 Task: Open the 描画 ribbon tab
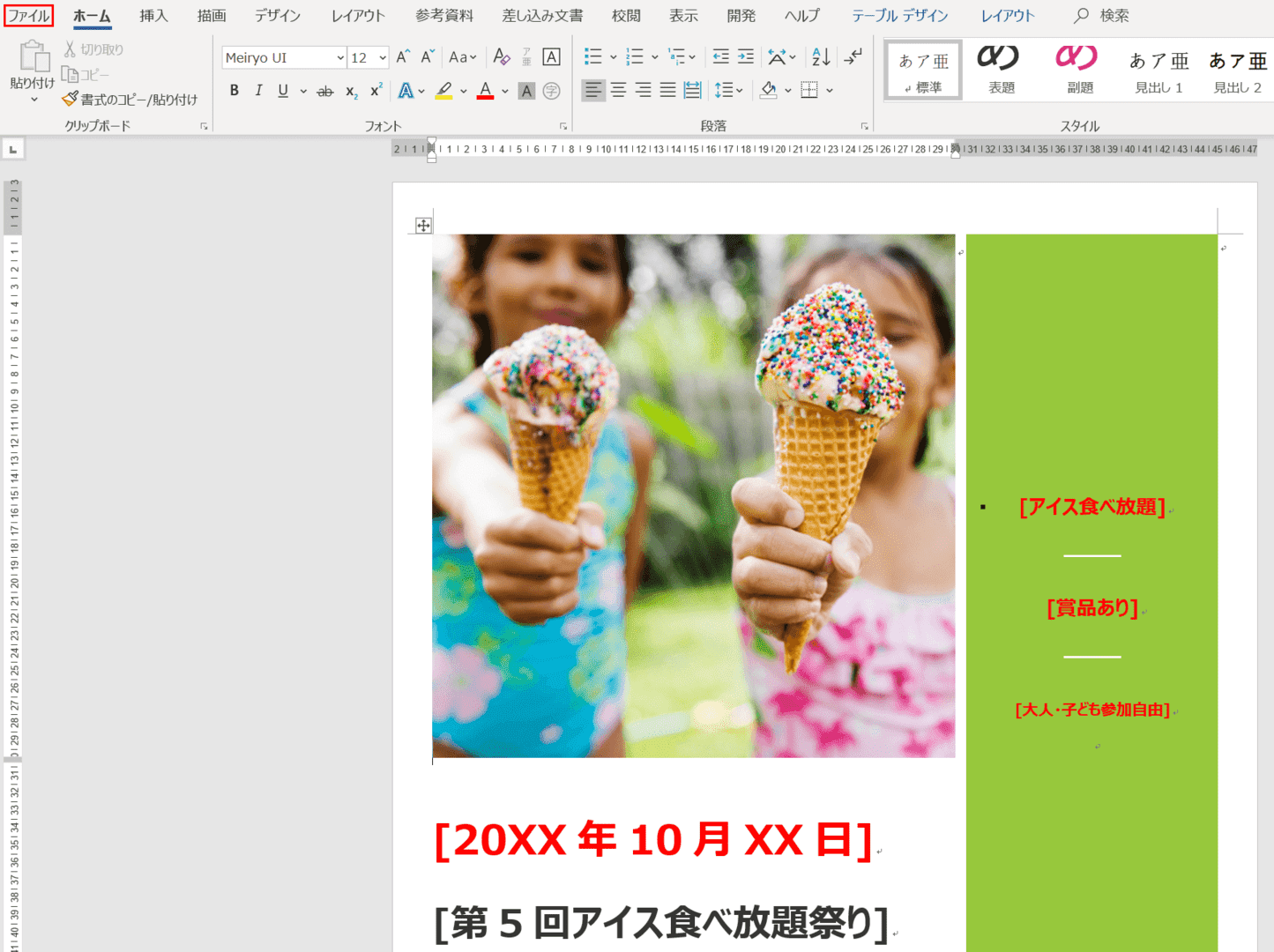[x=212, y=16]
